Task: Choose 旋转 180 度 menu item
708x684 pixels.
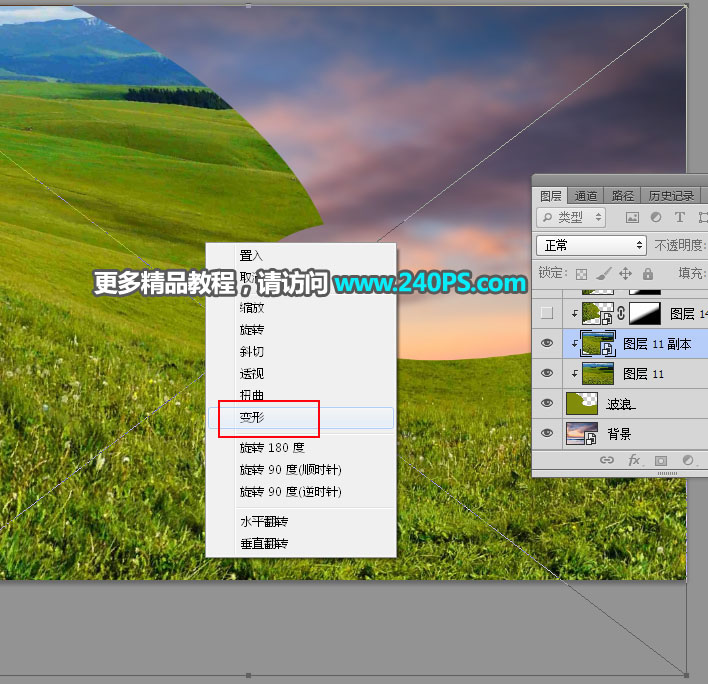Action: [x=301, y=448]
